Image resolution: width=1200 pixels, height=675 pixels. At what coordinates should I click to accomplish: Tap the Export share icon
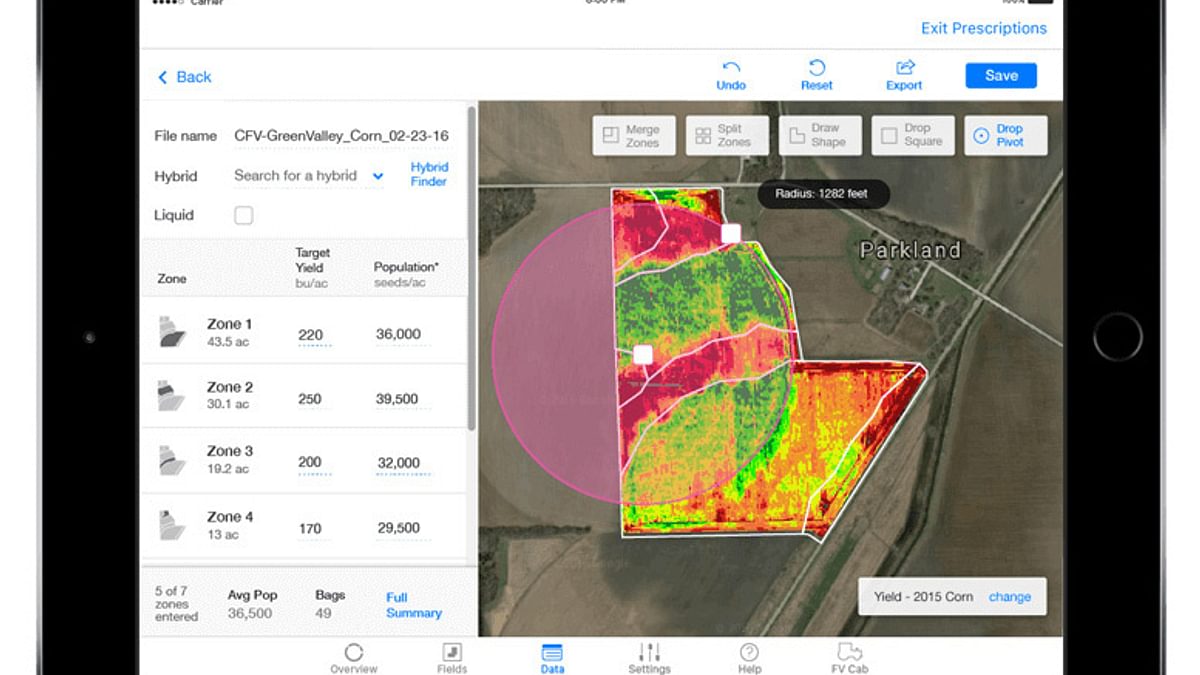[905, 68]
